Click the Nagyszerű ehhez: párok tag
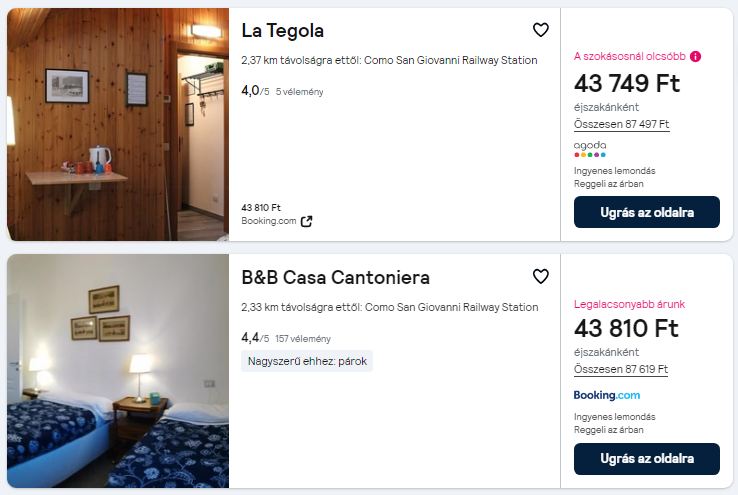Viewport: 738px width, 495px height. point(307,361)
